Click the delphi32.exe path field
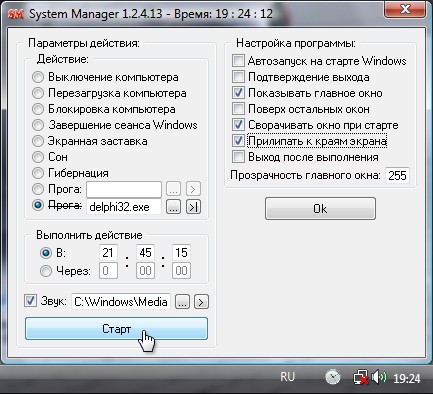 (124, 207)
